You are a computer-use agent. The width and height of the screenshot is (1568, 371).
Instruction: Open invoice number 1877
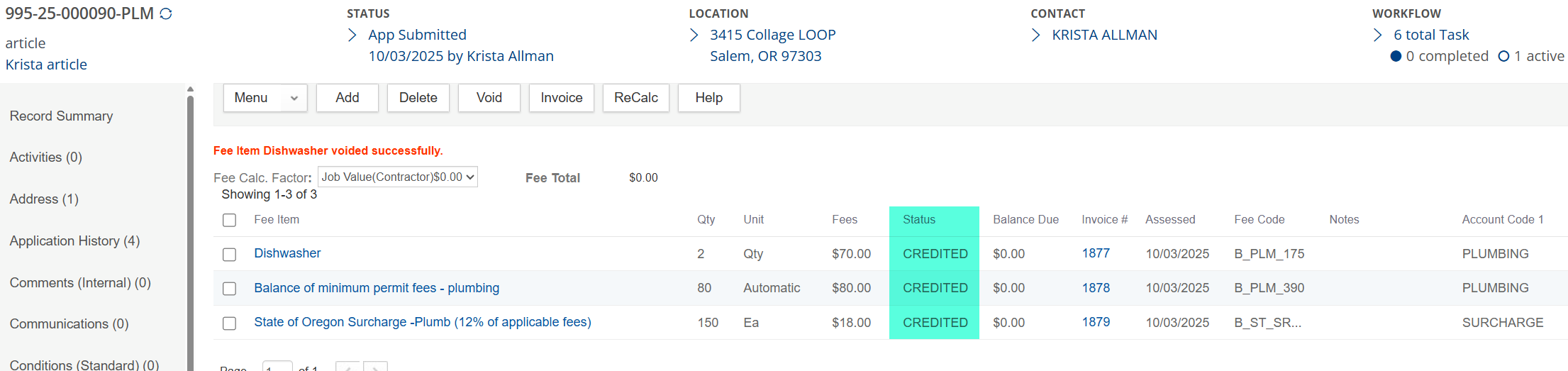tap(1096, 253)
